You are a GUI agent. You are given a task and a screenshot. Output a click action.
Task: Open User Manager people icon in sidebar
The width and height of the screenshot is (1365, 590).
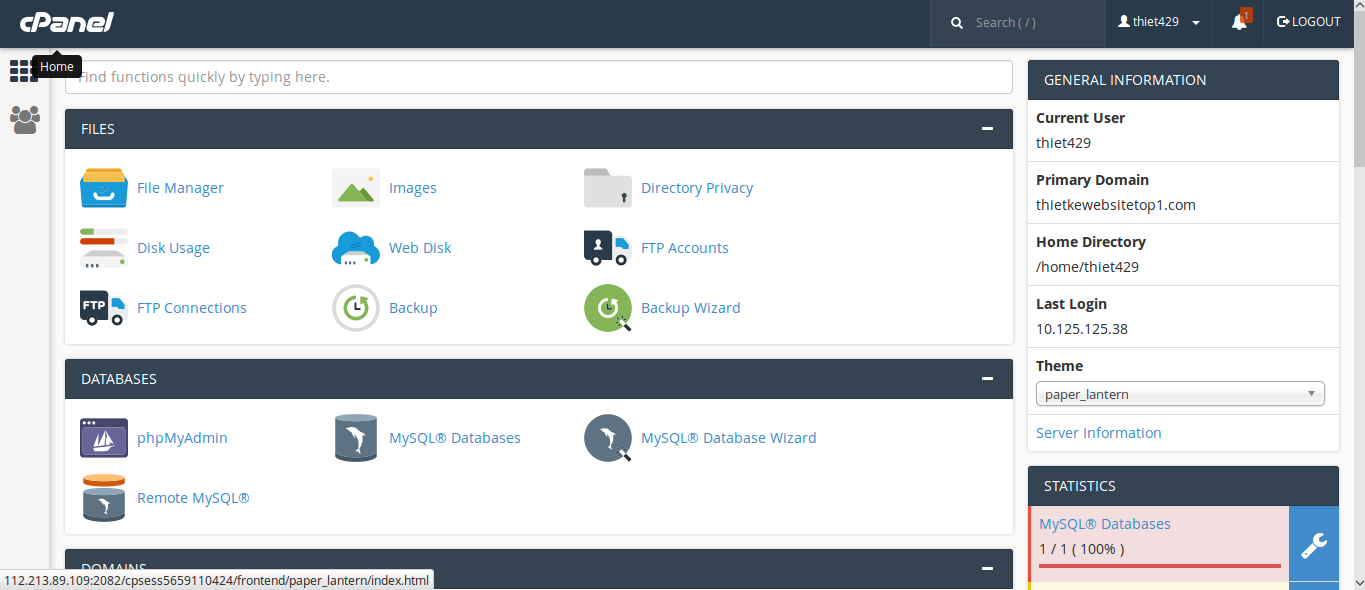[x=25, y=120]
